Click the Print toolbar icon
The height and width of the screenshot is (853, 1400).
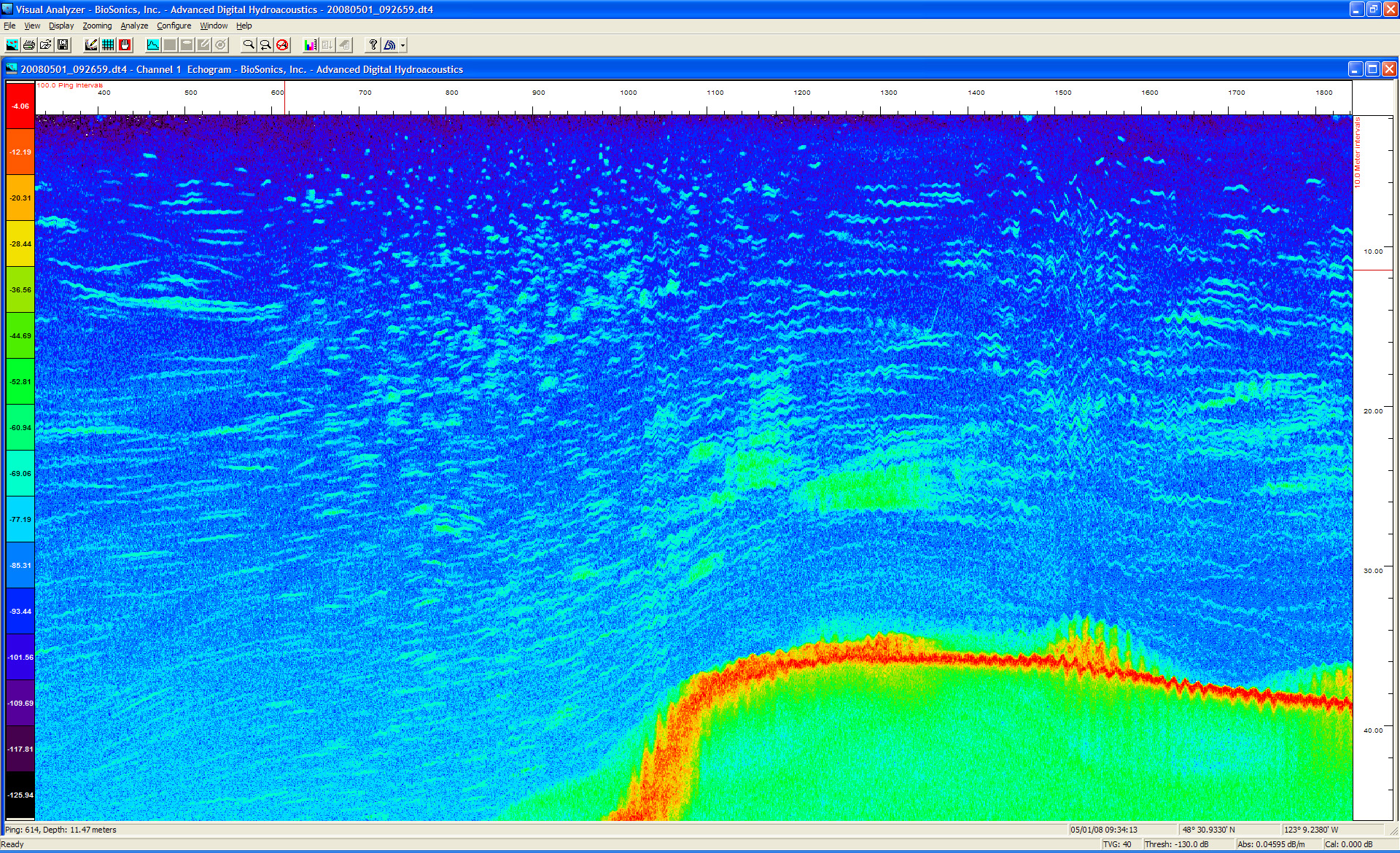pyautogui.click(x=29, y=45)
